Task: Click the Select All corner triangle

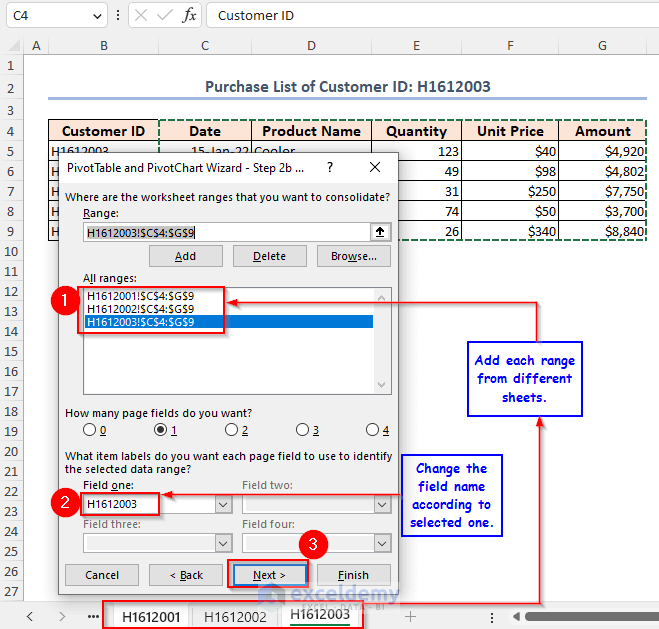Action: point(14,45)
